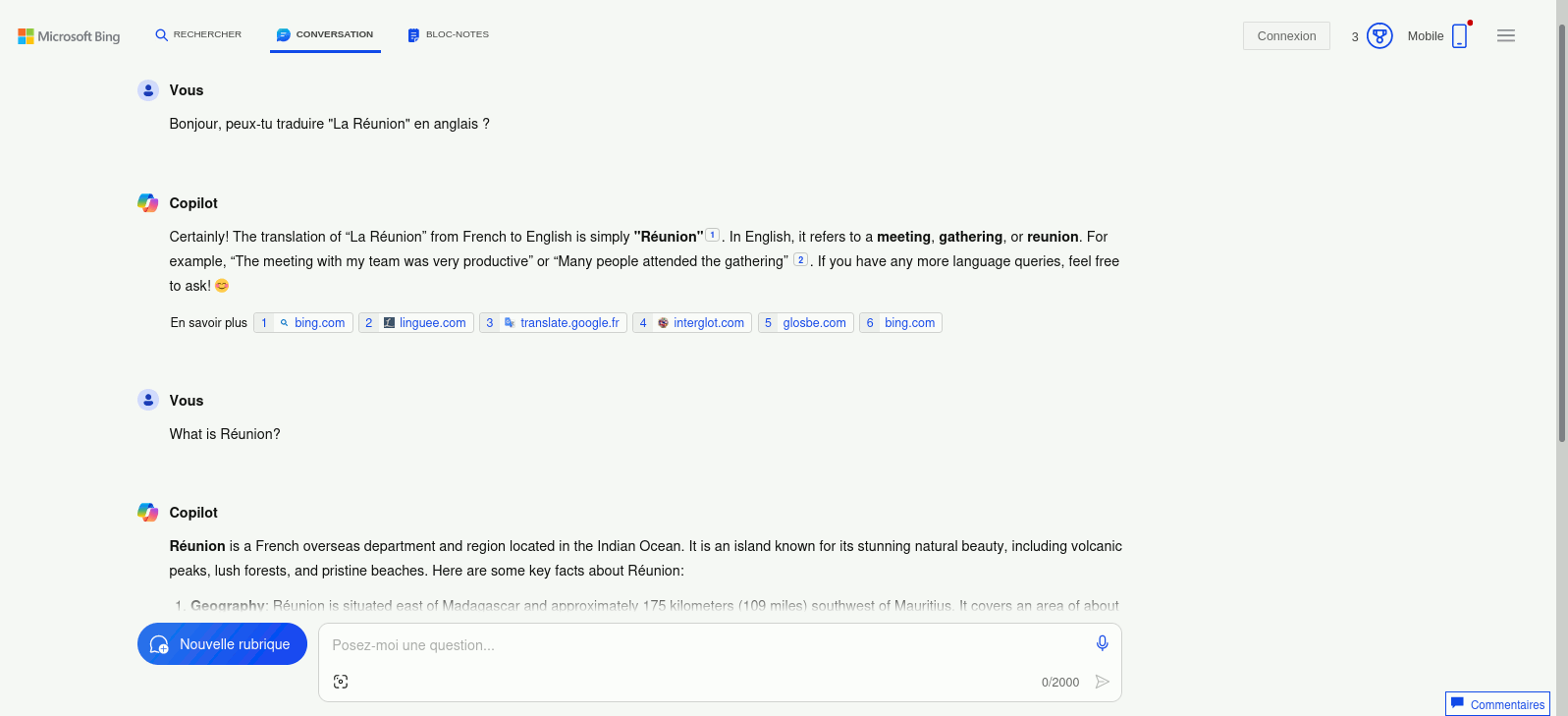Open the glosbe.com source link
1568x716 pixels.
[x=806, y=323]
